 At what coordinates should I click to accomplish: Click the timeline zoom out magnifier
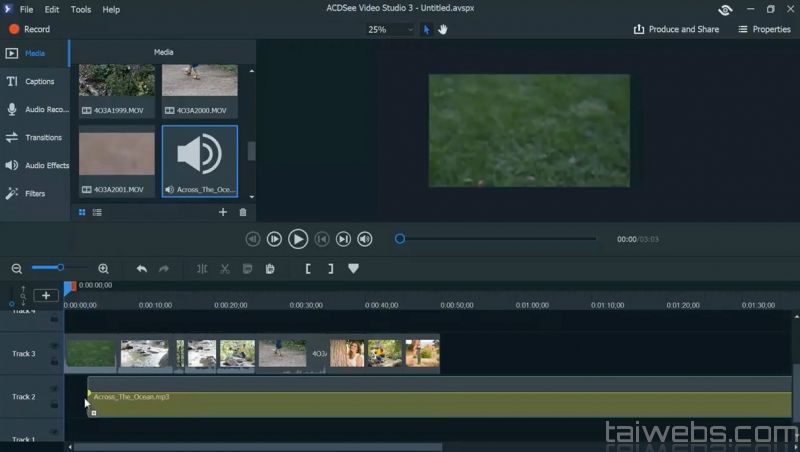16,269
